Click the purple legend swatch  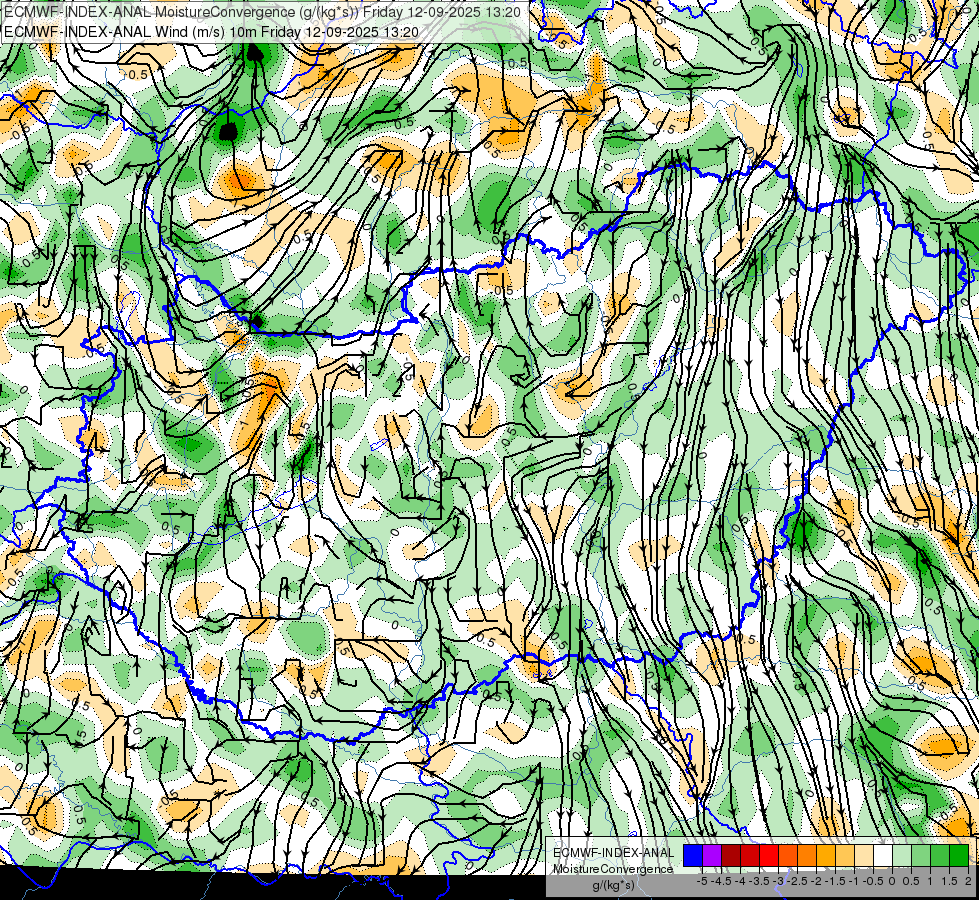[712, 855]
